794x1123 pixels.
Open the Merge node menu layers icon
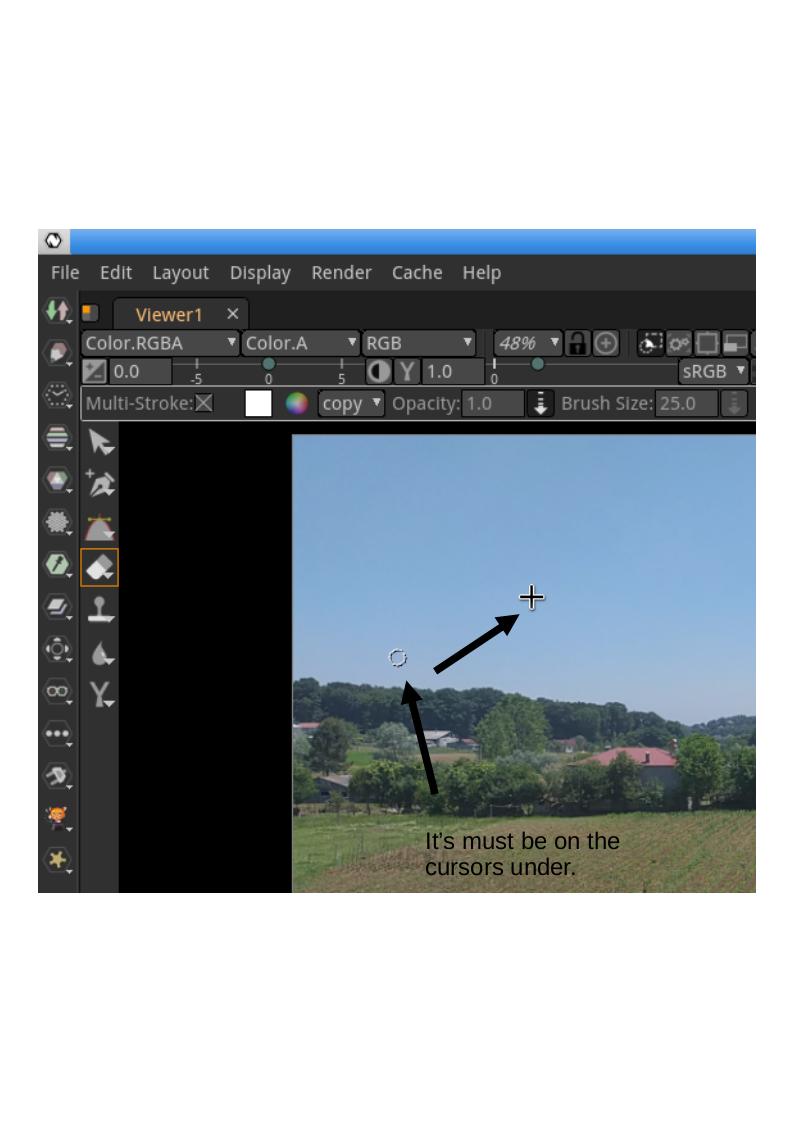pos(57,607)
